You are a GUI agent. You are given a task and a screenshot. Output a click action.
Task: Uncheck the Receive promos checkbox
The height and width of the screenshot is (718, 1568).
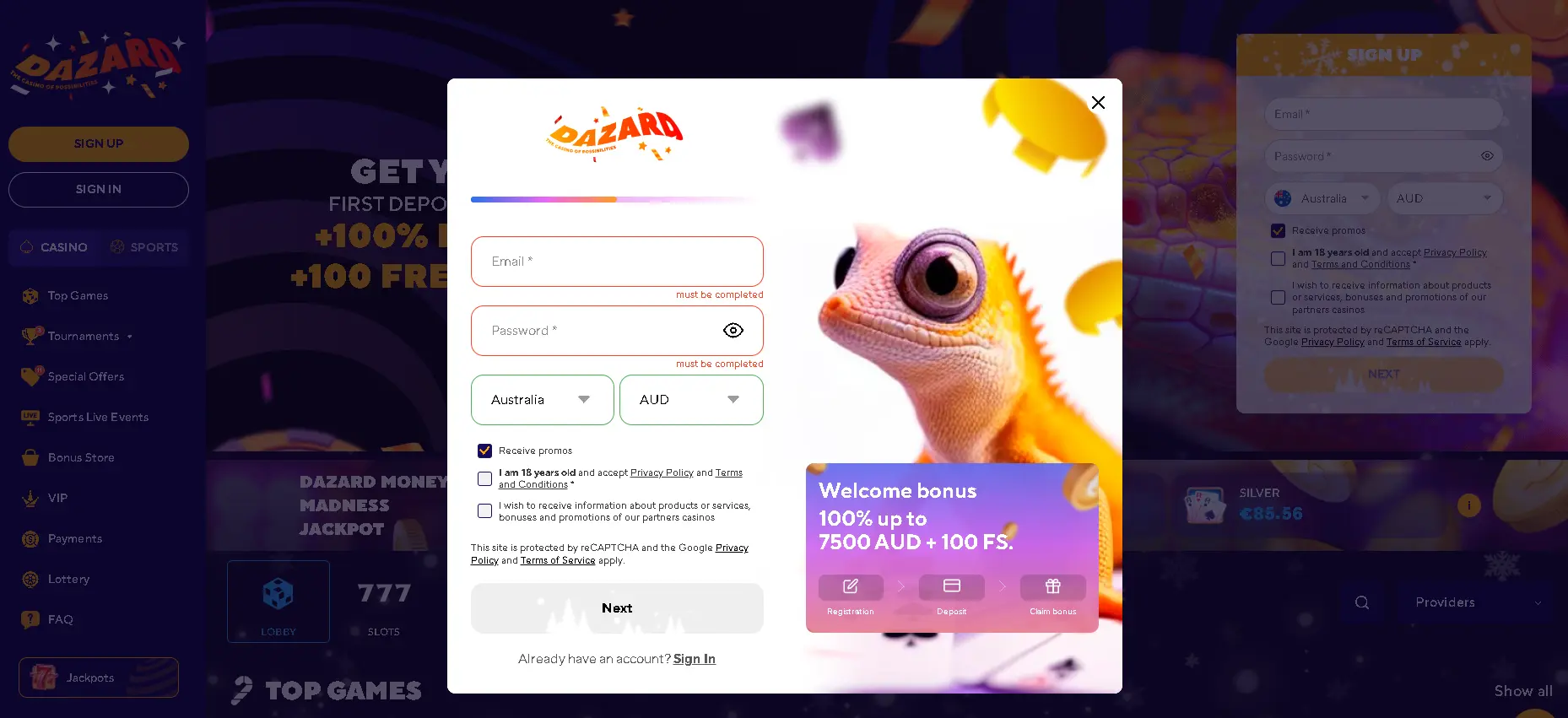(485, 451)
